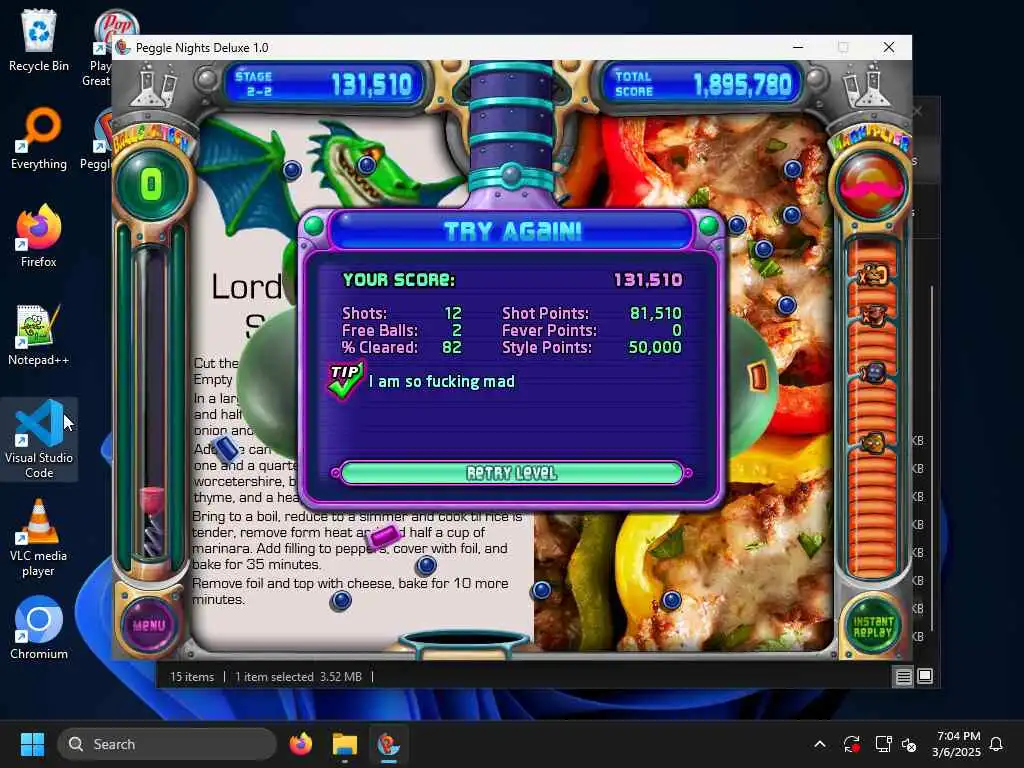Click the Total Score 1,895,780 display
The height and width of the screenshot is (768, 1024).
(x=702, y=84)
